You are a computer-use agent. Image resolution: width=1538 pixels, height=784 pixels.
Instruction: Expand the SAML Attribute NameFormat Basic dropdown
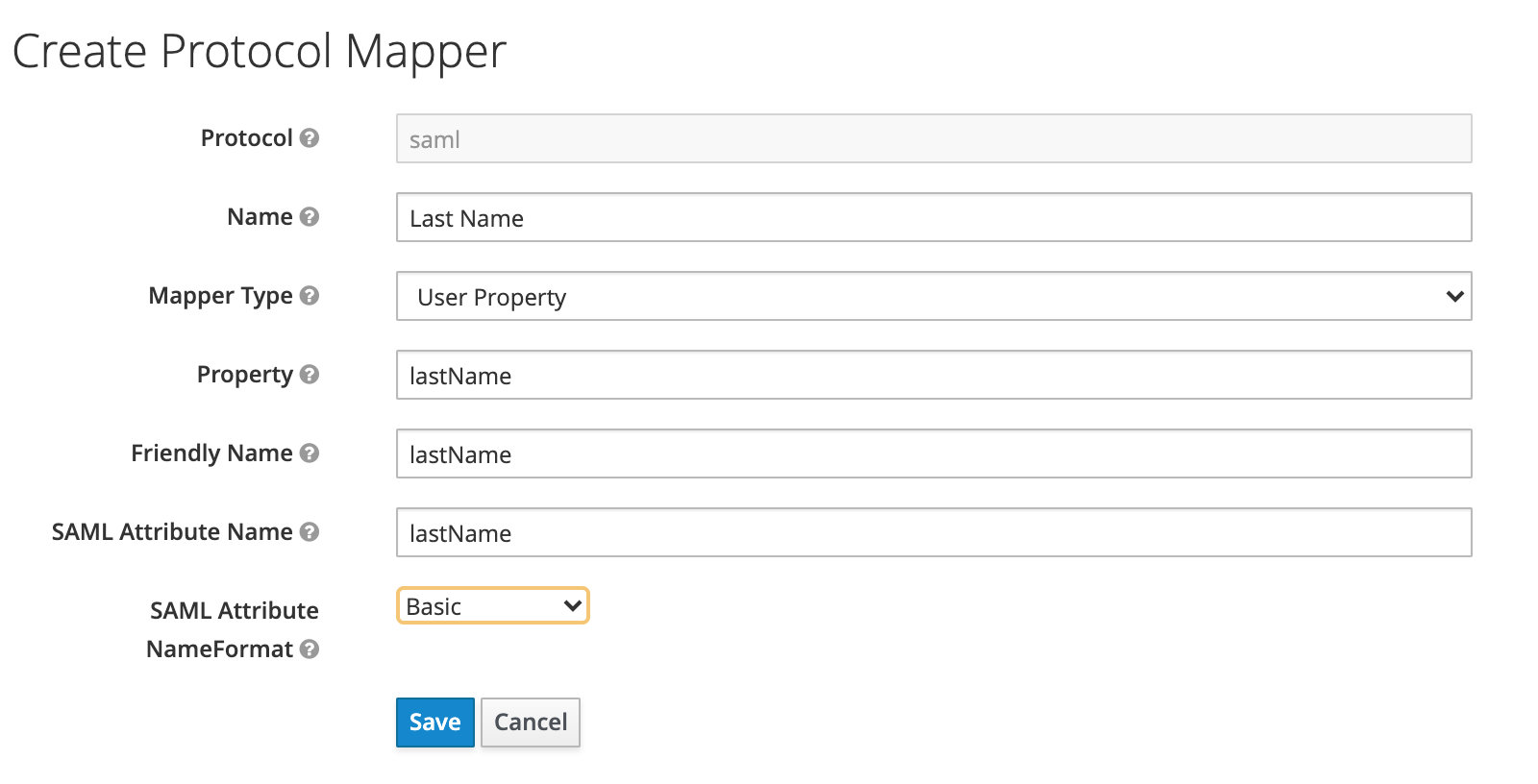point(492,606)
